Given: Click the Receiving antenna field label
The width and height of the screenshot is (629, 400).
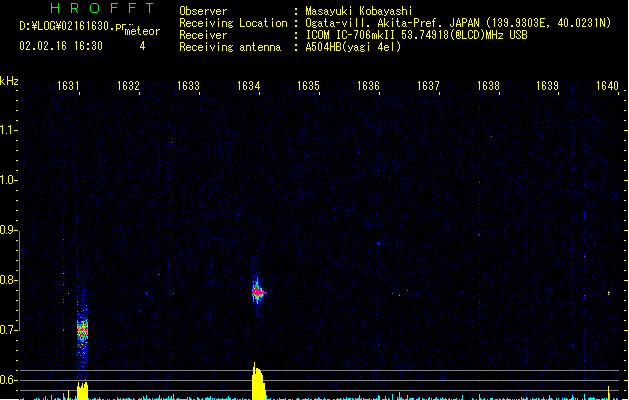Looking at the screenshot, I should pos(230,47).
